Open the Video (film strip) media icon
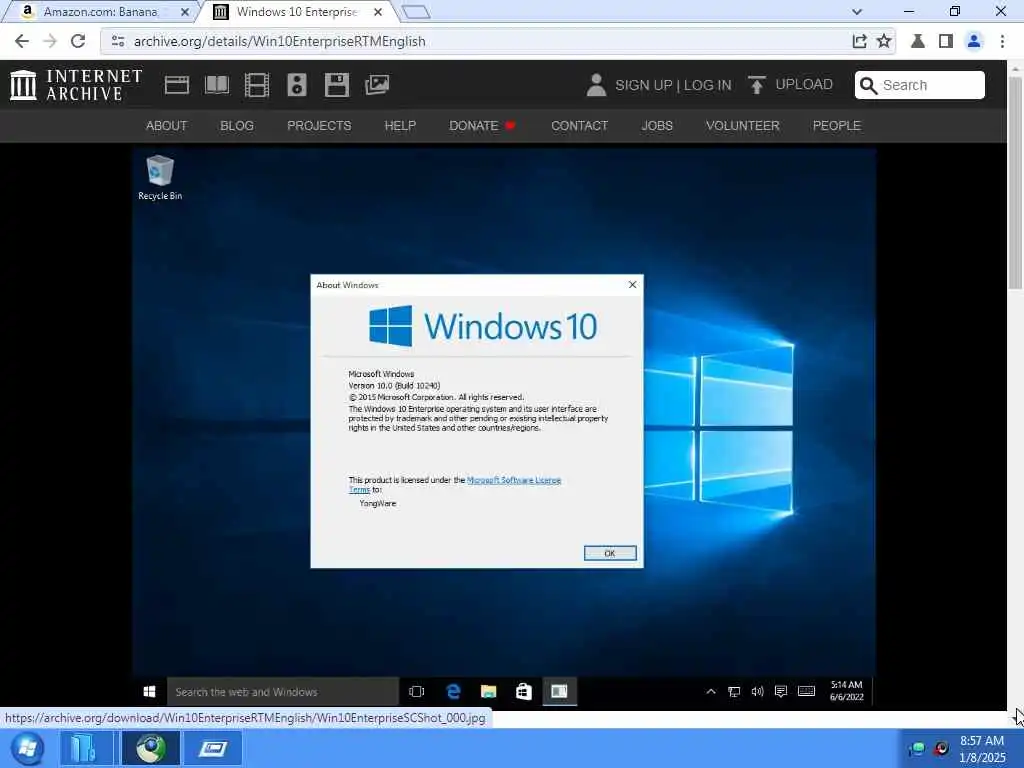1024x768 pixels. click(257, 85)
